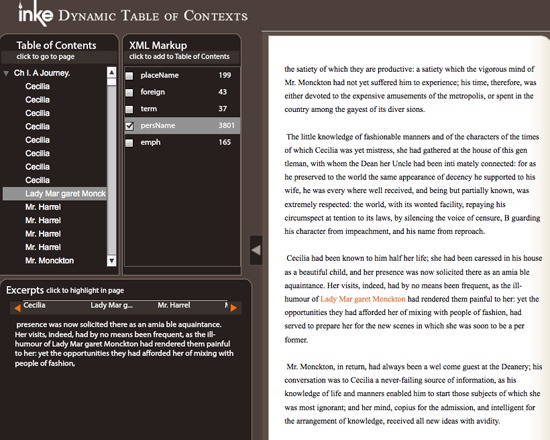This screenshot has height=440, width=550.
Task: Select the Mr. Monckton entry in Table of Contents
Action: coord(49,261)
